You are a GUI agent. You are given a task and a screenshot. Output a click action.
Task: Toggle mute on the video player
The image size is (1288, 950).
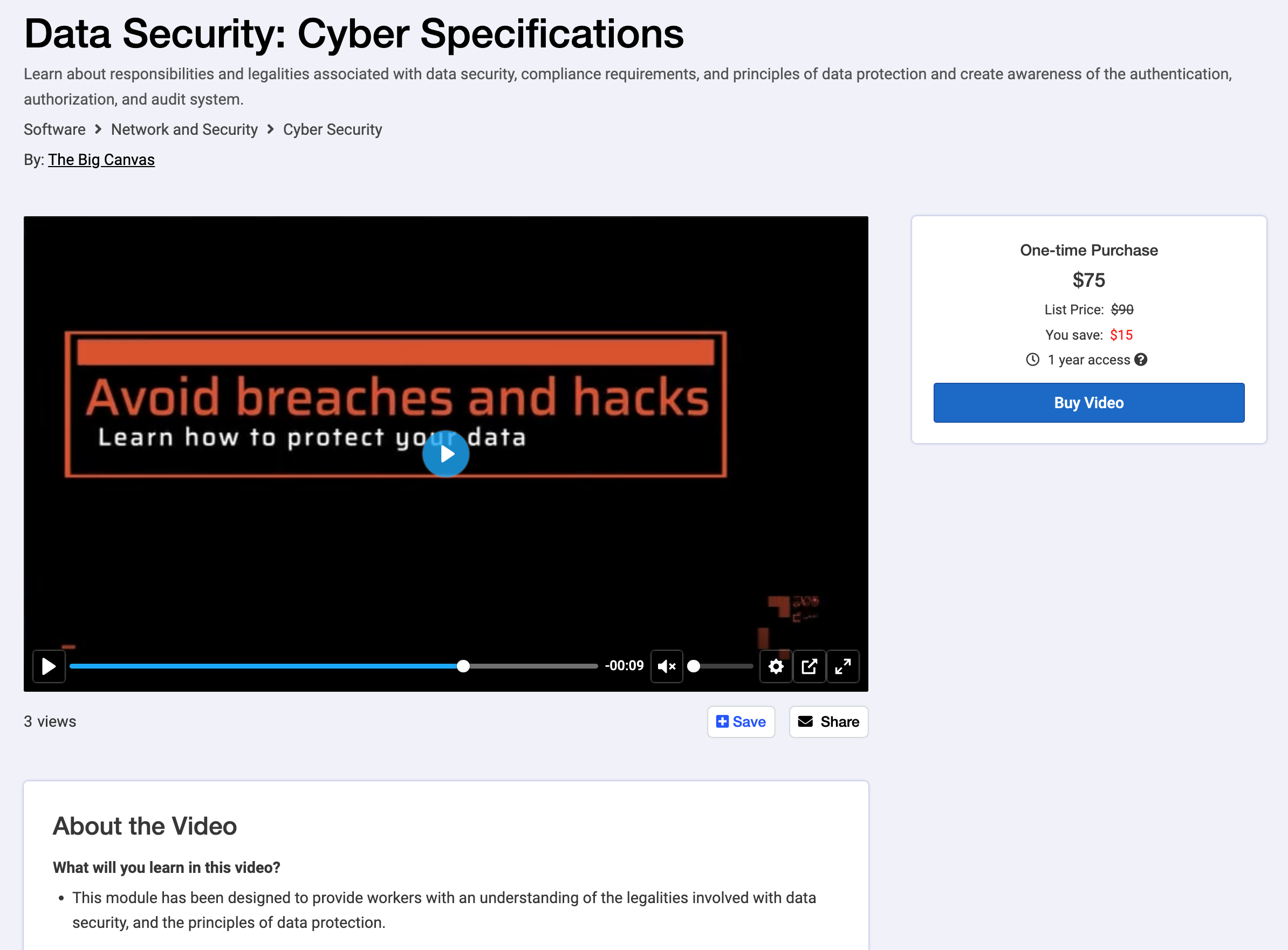668,665
